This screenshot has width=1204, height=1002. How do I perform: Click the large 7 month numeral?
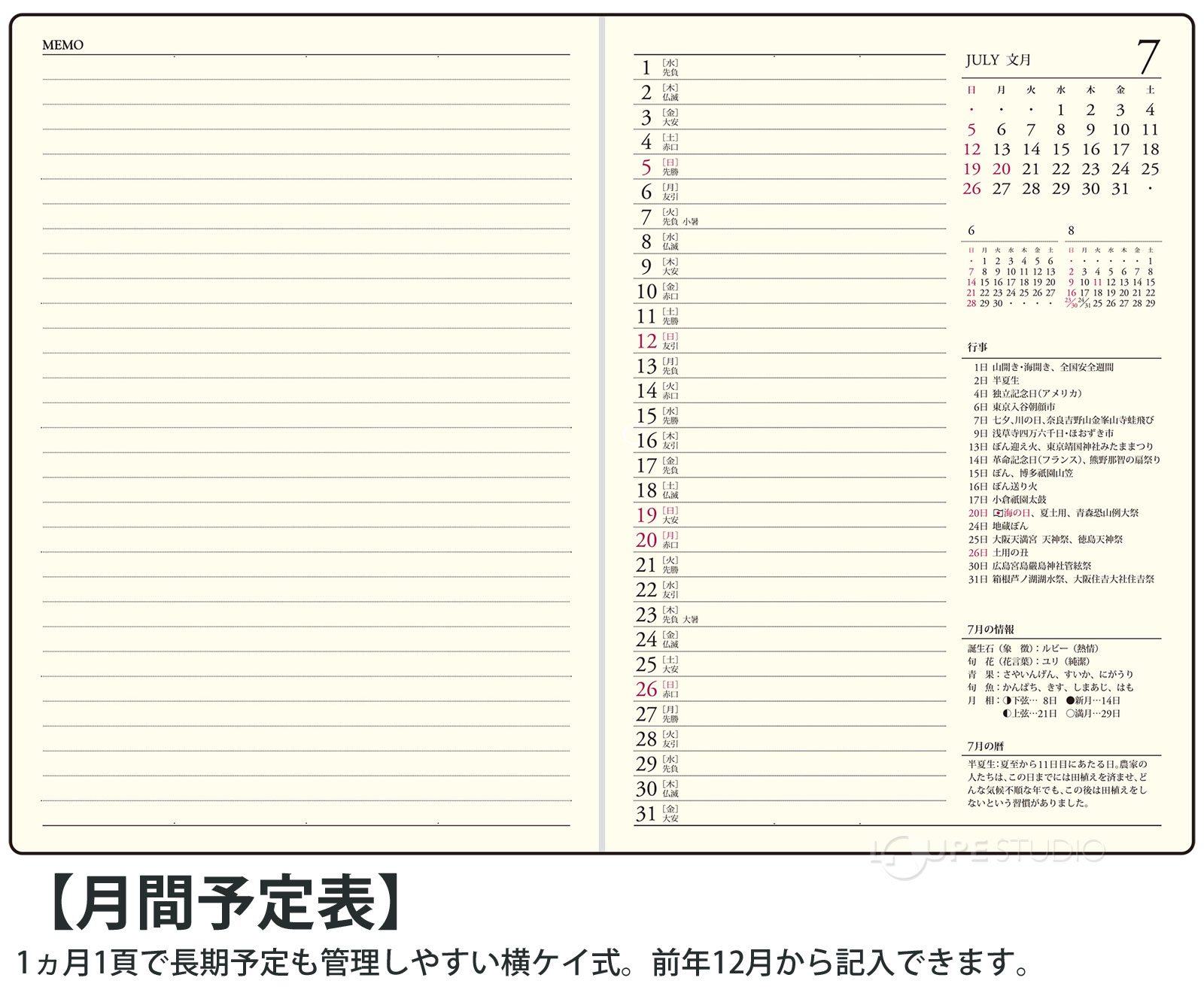pos(1148,57)
